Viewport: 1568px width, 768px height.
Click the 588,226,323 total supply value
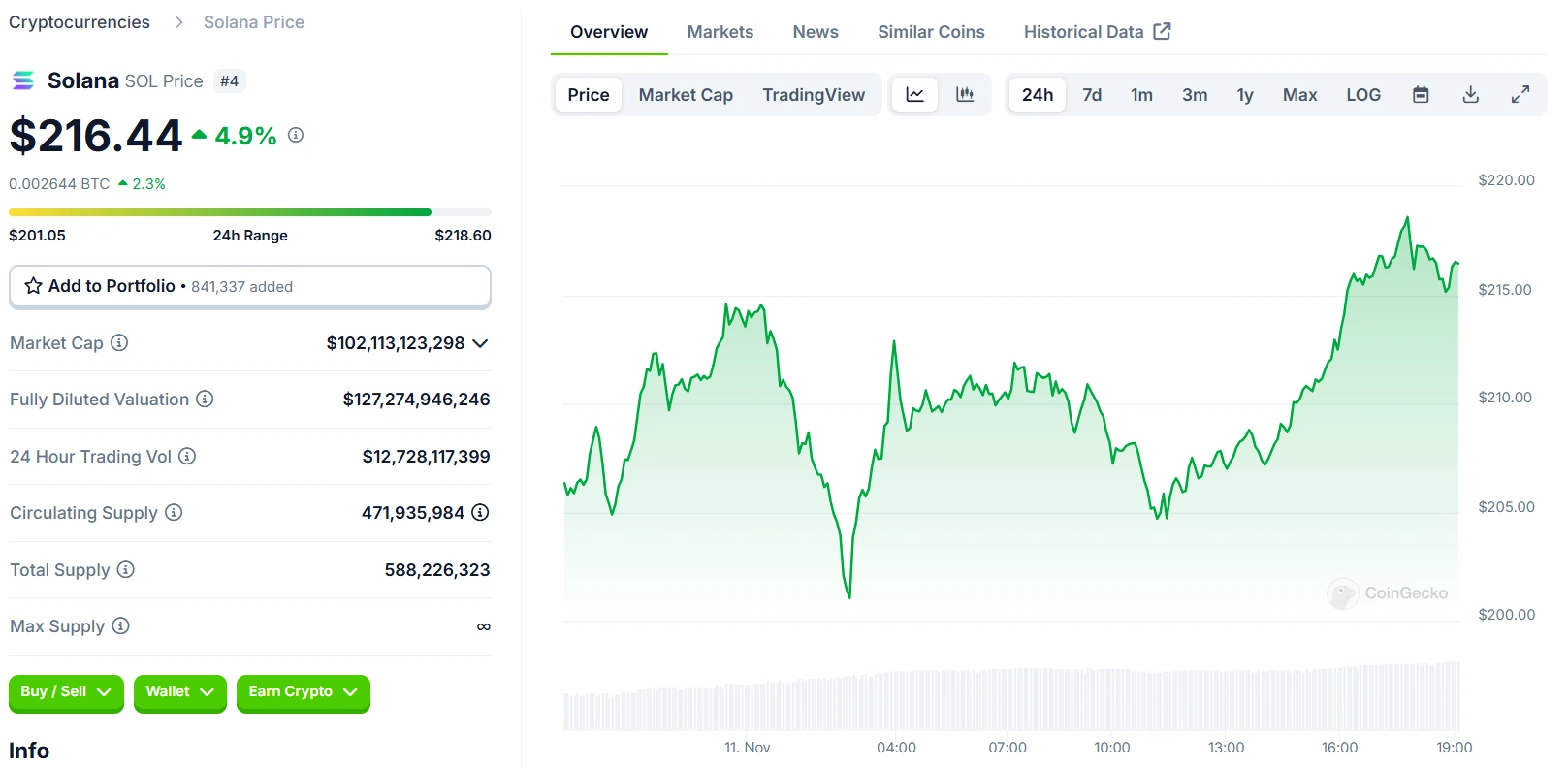437,570
